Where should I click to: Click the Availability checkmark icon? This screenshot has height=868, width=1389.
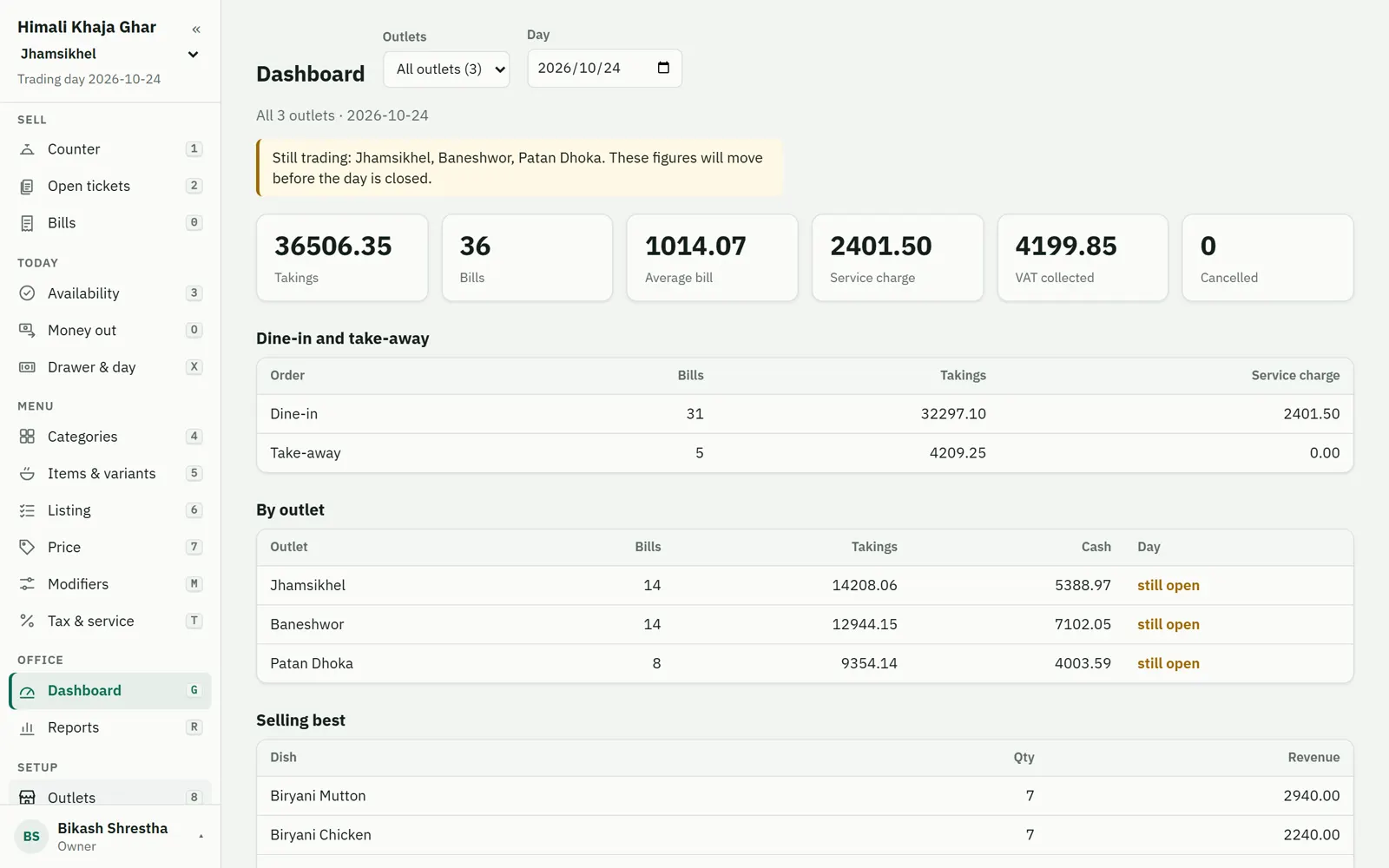[27, 293]
